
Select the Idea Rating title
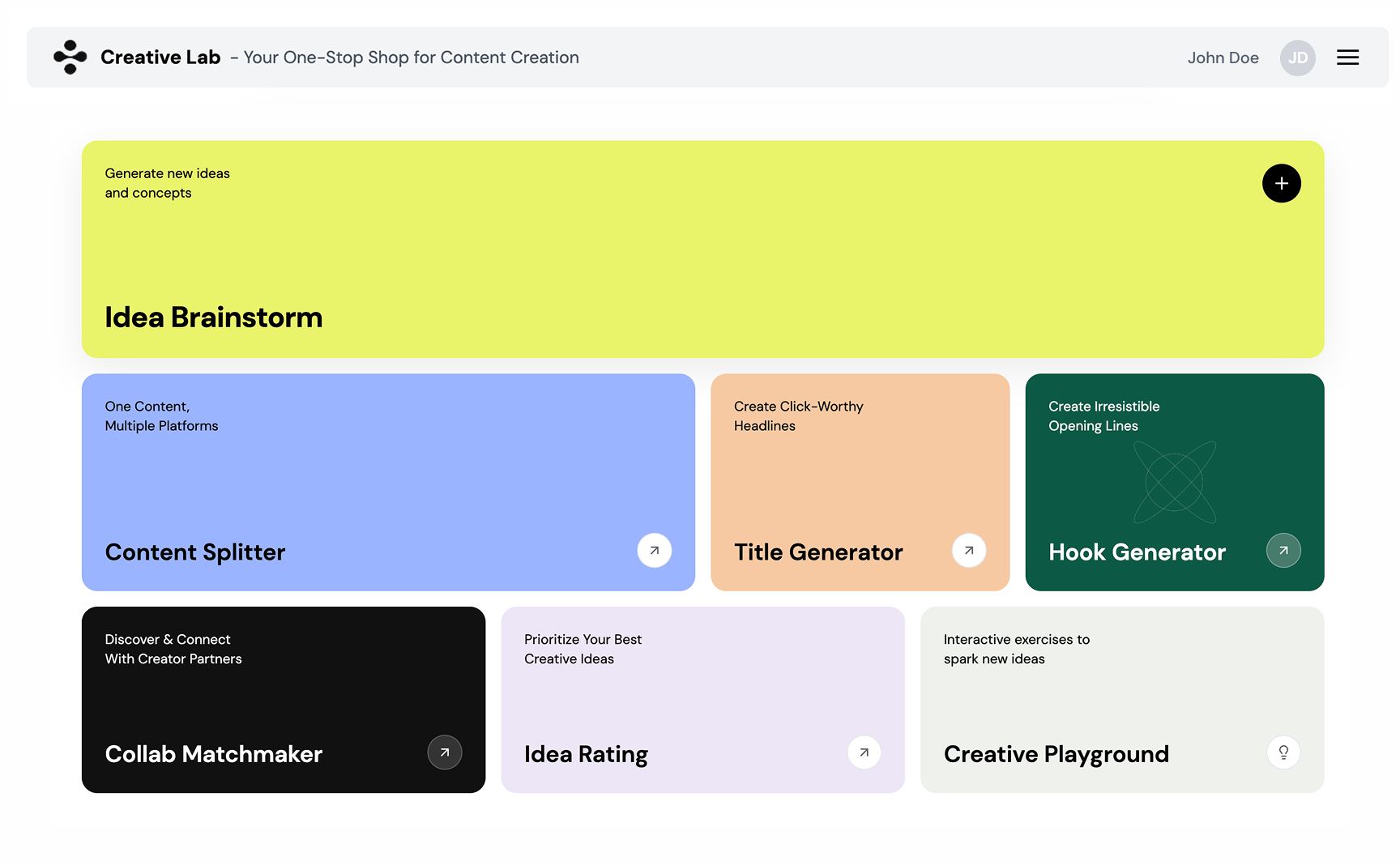pos(586,755)
